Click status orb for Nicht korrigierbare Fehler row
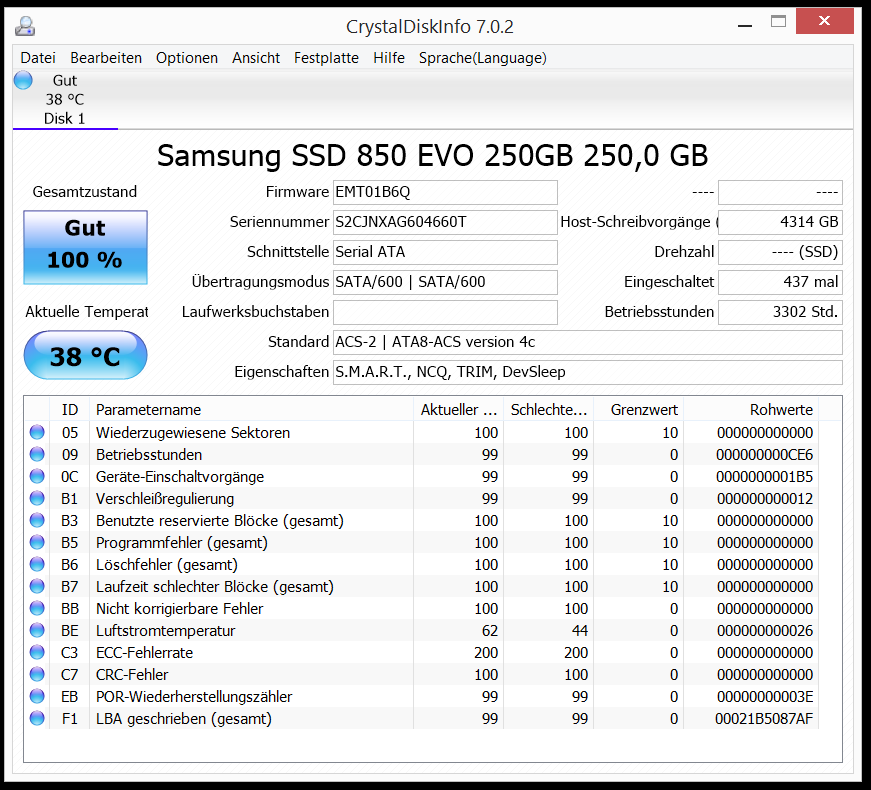The width and height of the screenshot is (871, 790). coord(37,608)
